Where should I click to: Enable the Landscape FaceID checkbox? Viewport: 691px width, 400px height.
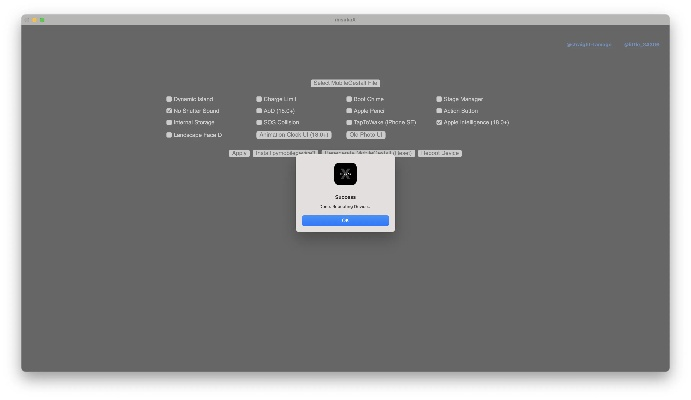click(x=169, y=135)
